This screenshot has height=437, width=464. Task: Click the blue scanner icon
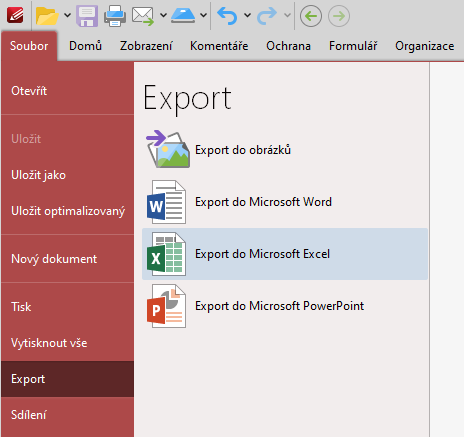(x=183, y=15)
